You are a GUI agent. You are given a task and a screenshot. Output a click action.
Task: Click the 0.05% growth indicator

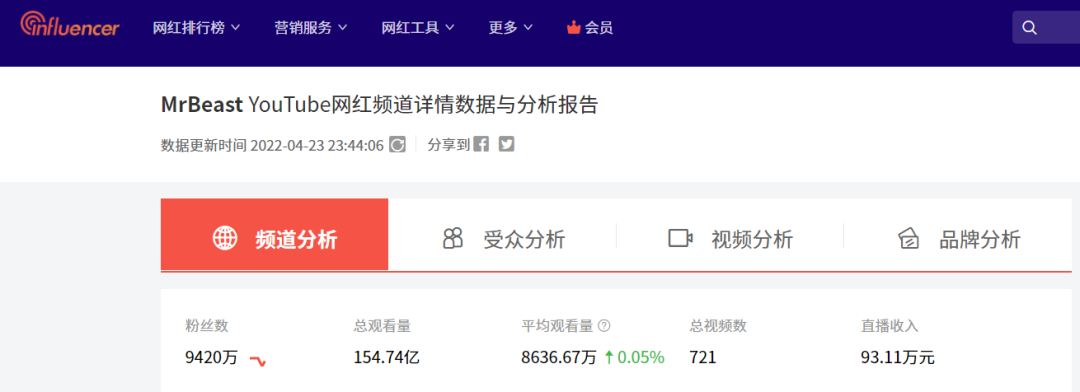tap(634, 358)
